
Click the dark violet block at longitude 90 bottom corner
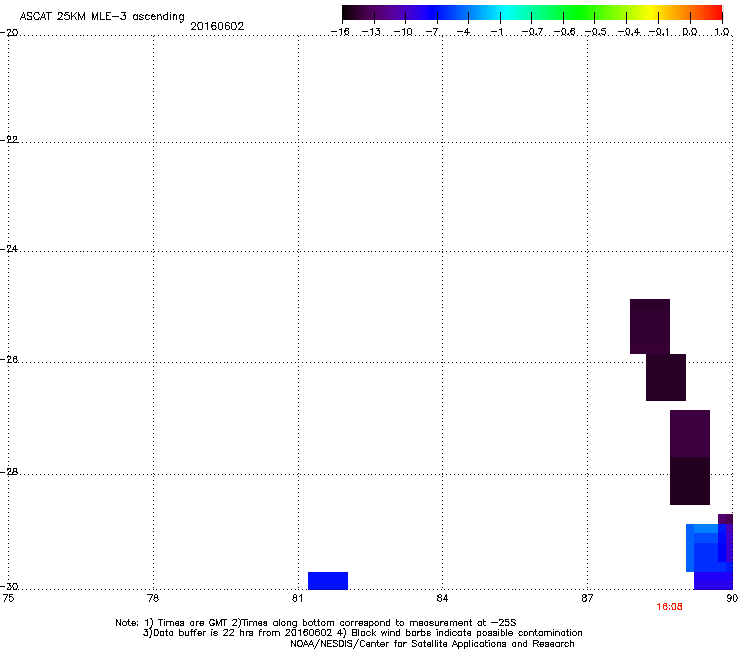tap(713, 581)
